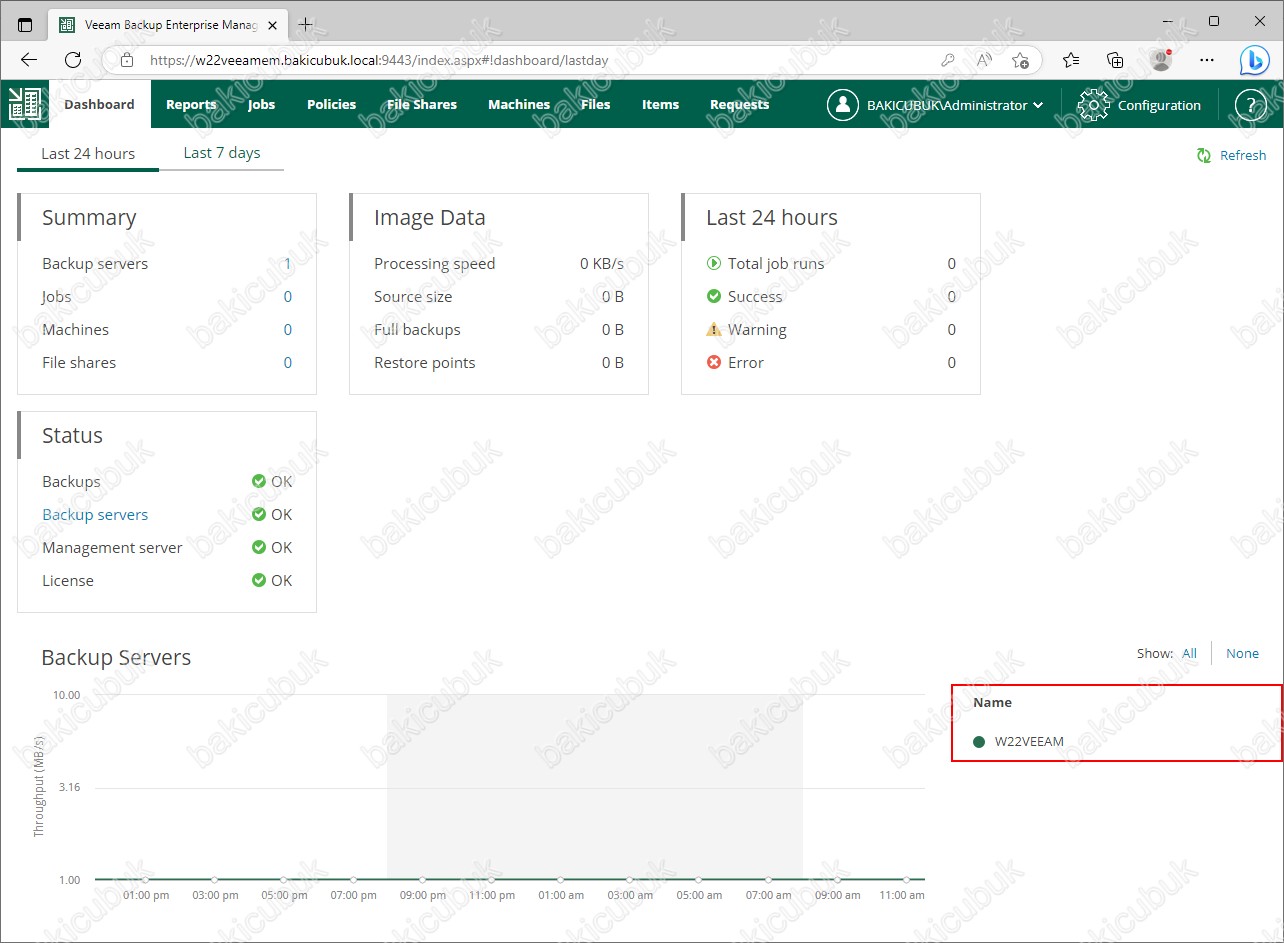
Task: Open tab actions menu icon
Action: click(x=25, y=24)
